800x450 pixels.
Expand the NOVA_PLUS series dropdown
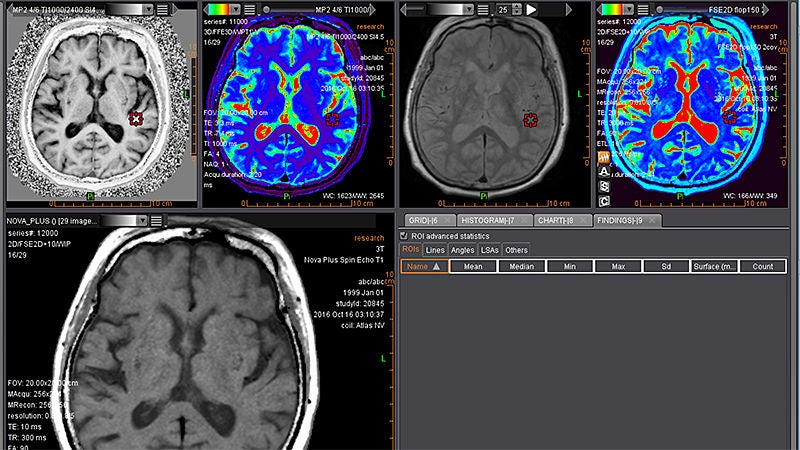point(142,220)
